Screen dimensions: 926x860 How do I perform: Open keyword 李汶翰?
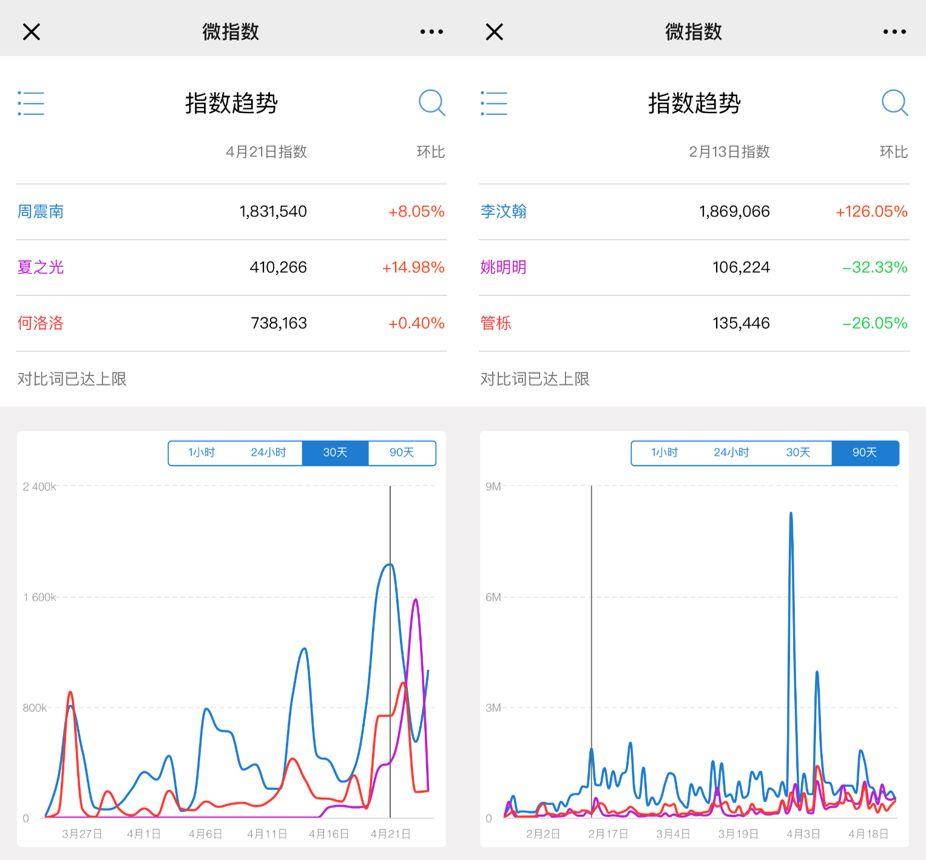tap(503, 211)
